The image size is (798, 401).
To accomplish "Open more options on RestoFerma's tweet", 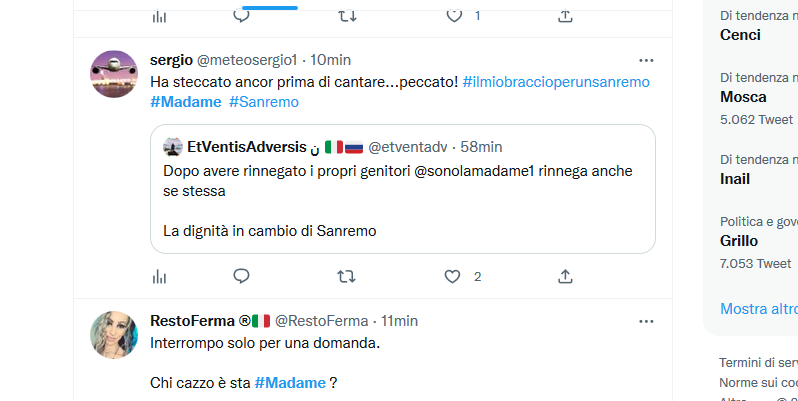I will tap(646, 321).
